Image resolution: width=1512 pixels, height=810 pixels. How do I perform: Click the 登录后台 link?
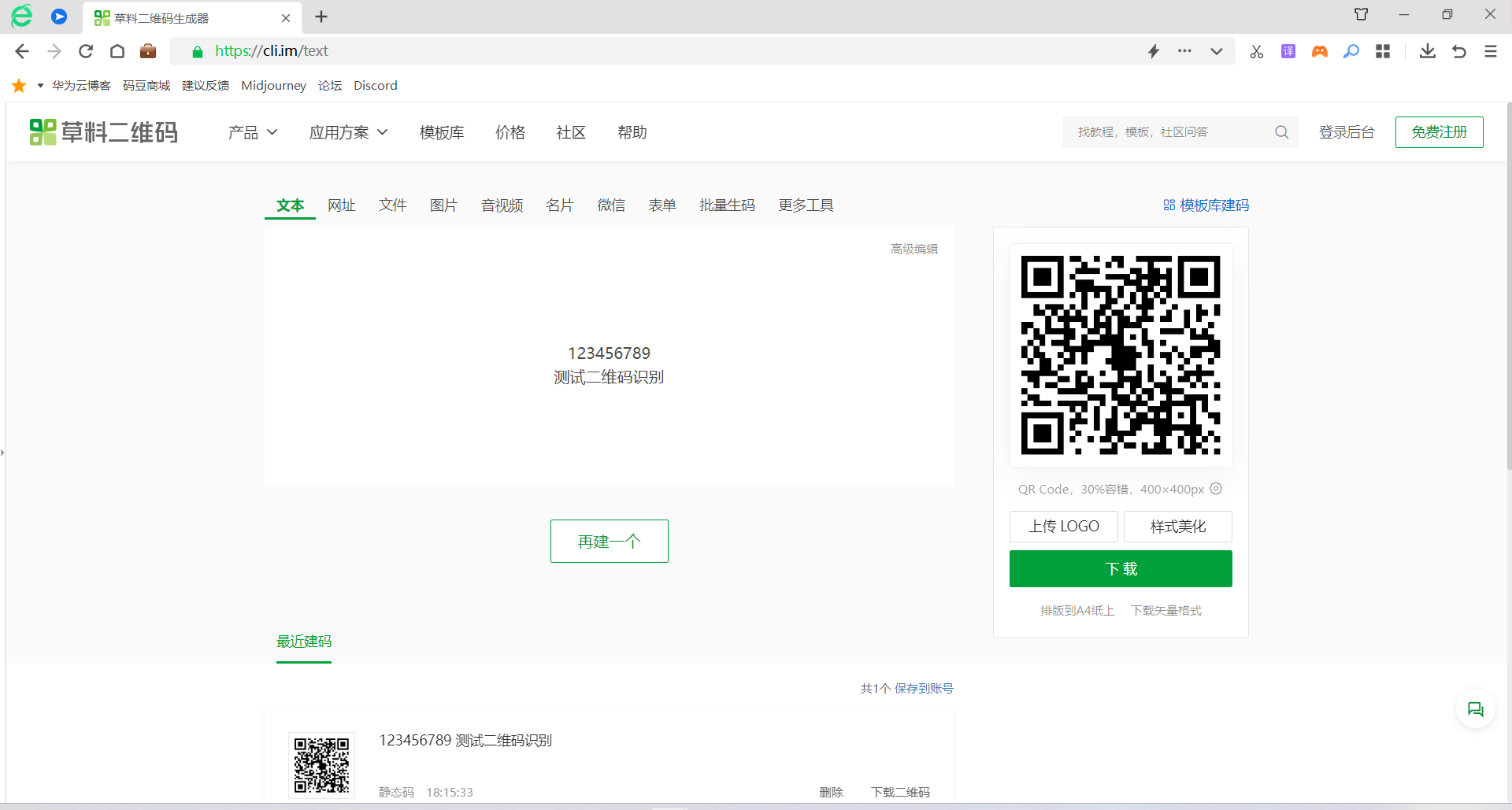tap(1347, 132)
